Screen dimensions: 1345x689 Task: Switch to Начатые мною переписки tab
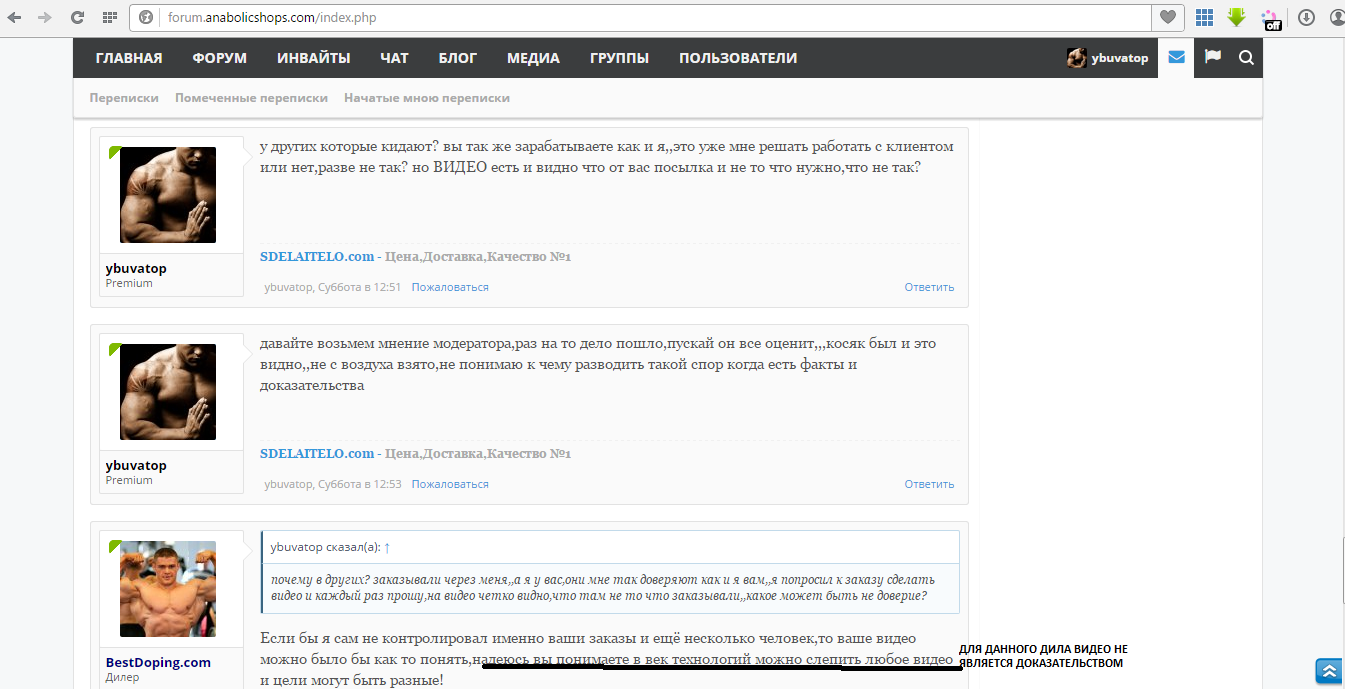[x=427, y=98]
